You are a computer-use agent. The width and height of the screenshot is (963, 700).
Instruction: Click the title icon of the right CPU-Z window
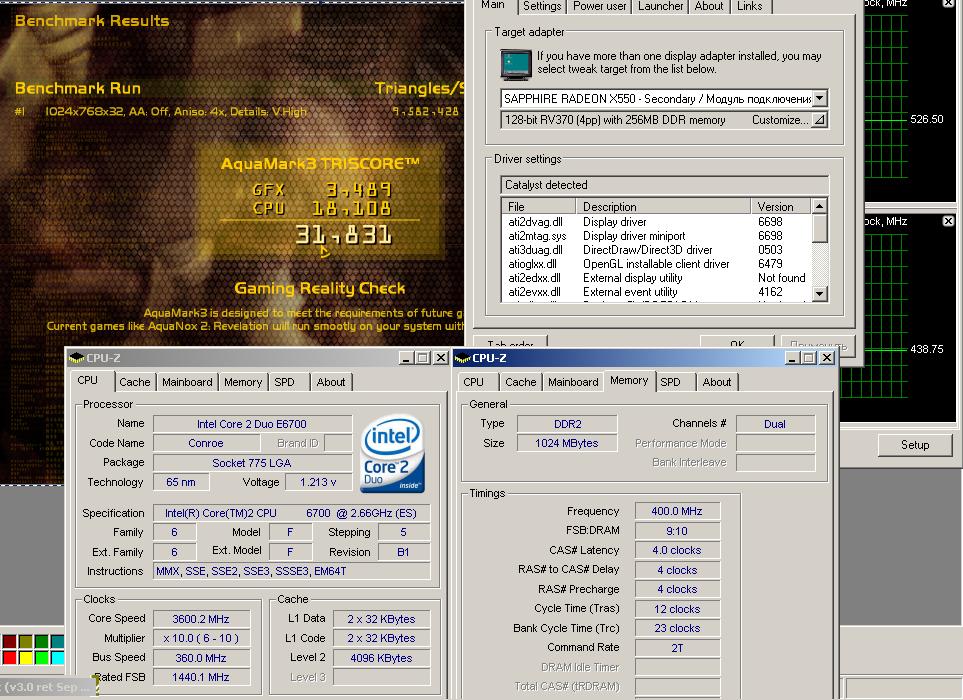[x=462, y=358]
